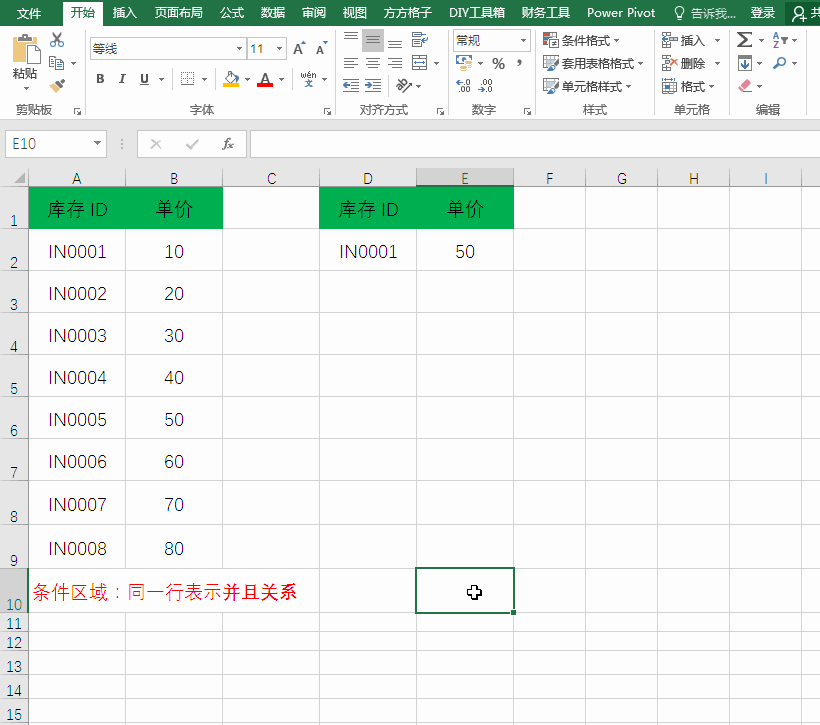Open font color dropdown arrow

click(281, 80)
